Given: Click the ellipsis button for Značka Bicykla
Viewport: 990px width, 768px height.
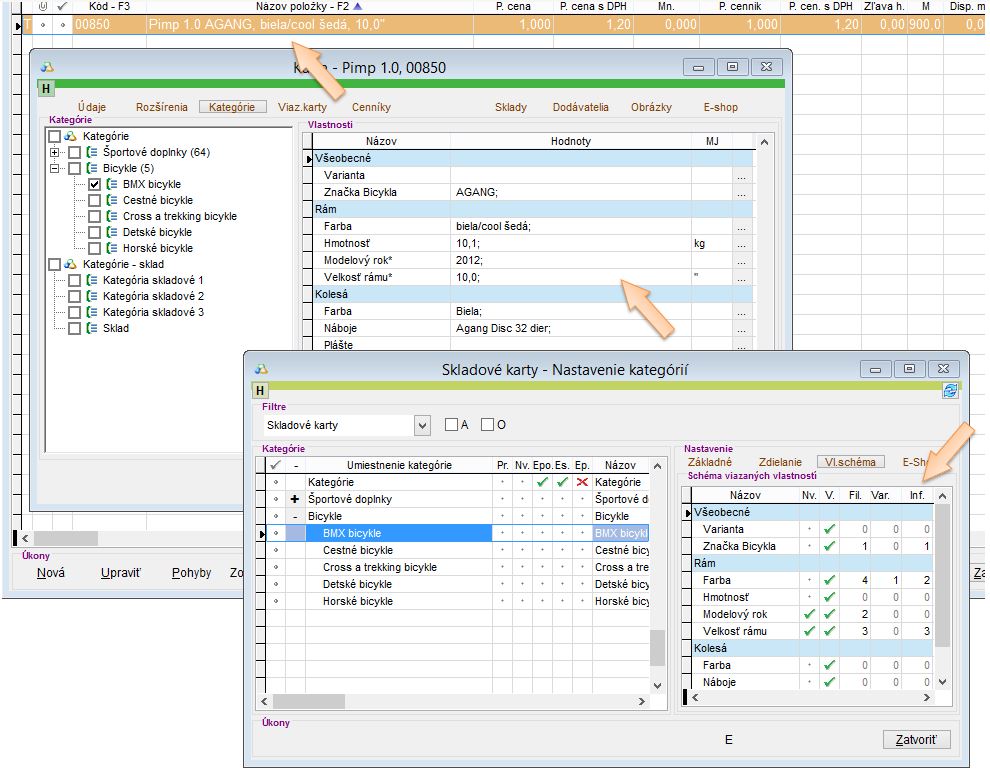Looking at the screenshot, I should tap(741, 192).
